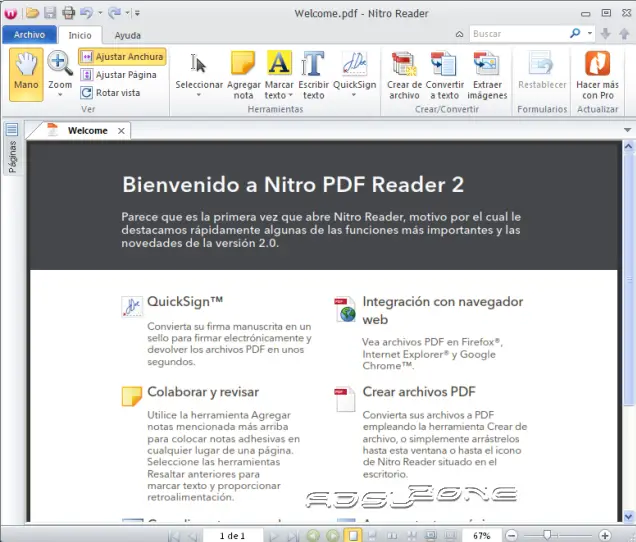Screen dimensions: 636x542
Task: Open Zoom dropdown arrow
Action: [x=60, y=95]
